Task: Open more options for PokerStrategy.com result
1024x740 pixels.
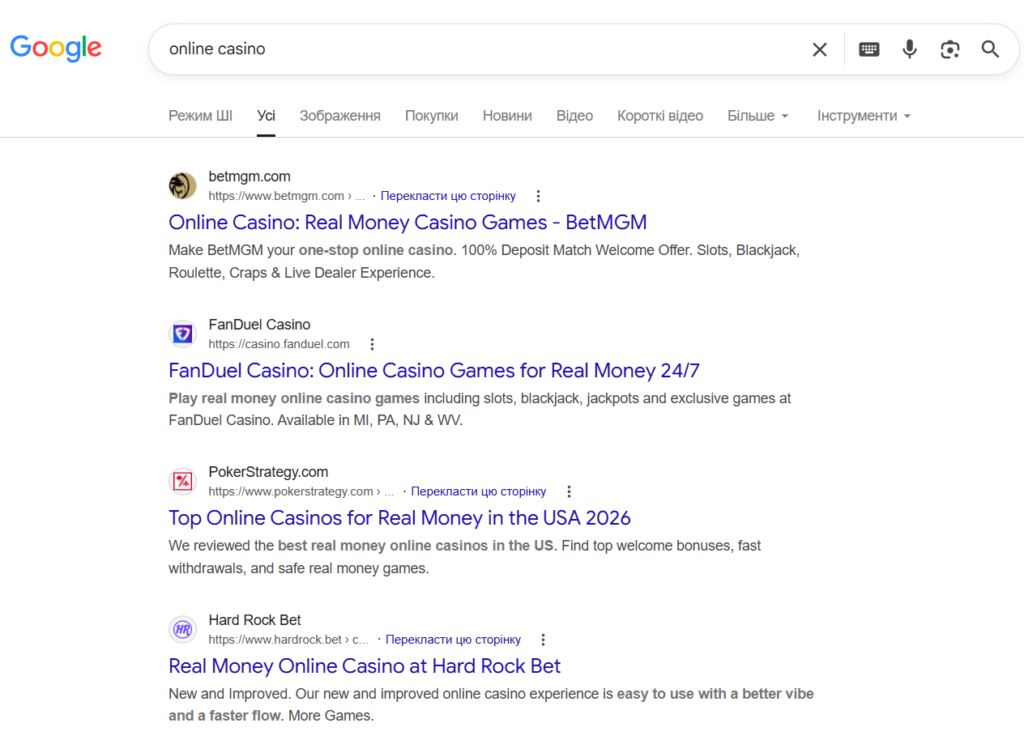Action: [569, 492]
